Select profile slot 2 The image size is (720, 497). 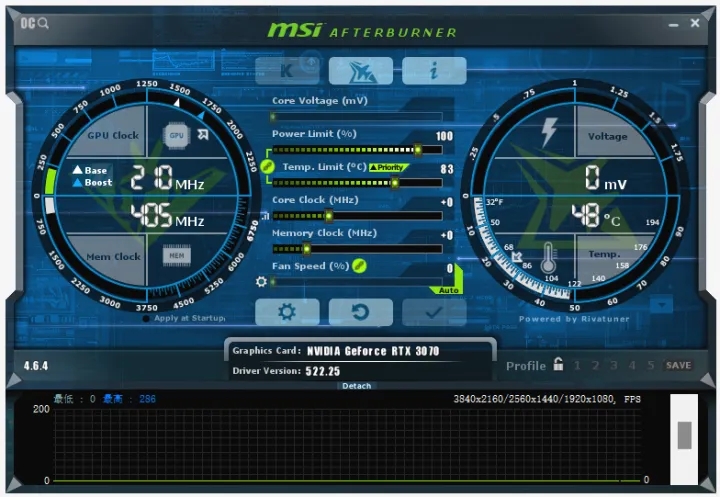coord(596,366)
